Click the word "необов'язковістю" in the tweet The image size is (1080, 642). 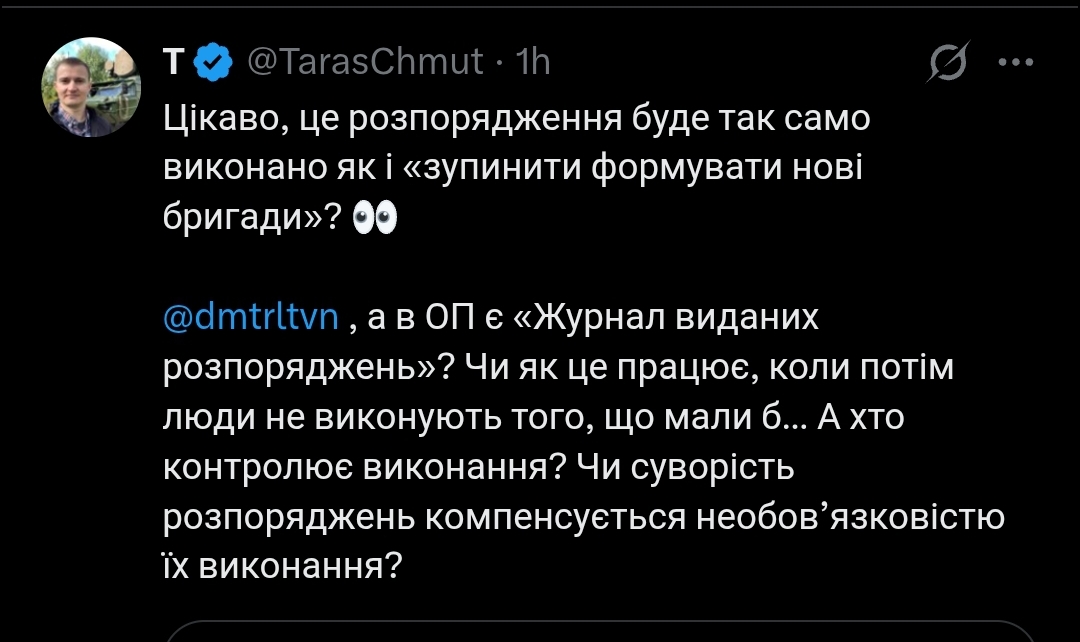click(849, 517)
